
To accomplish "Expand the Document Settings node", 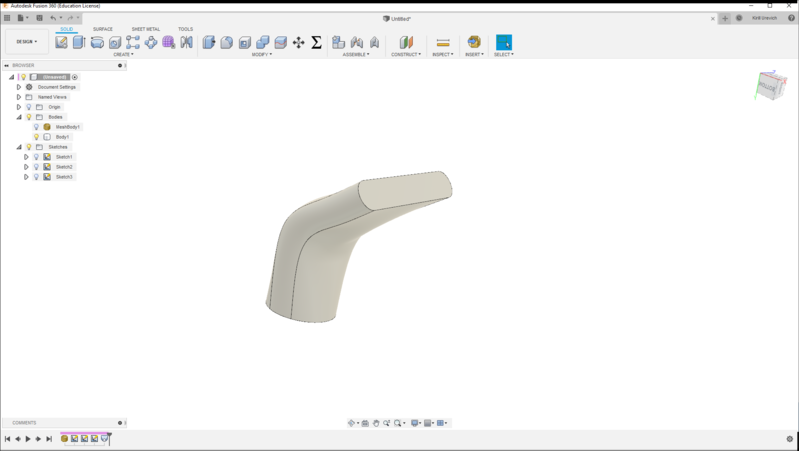I will tap(19, 87).
